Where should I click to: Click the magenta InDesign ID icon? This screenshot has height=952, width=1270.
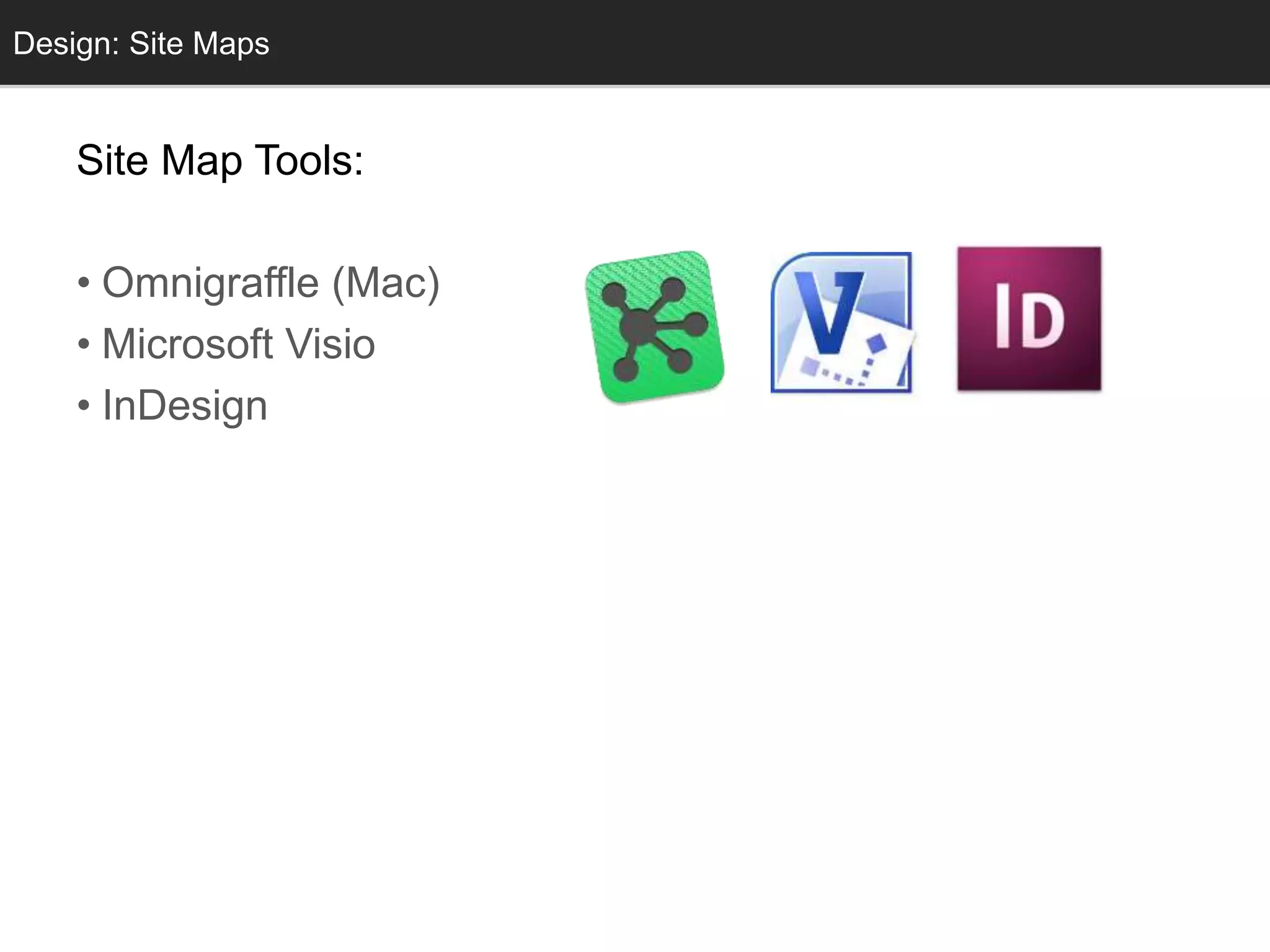pos(1029,319)
